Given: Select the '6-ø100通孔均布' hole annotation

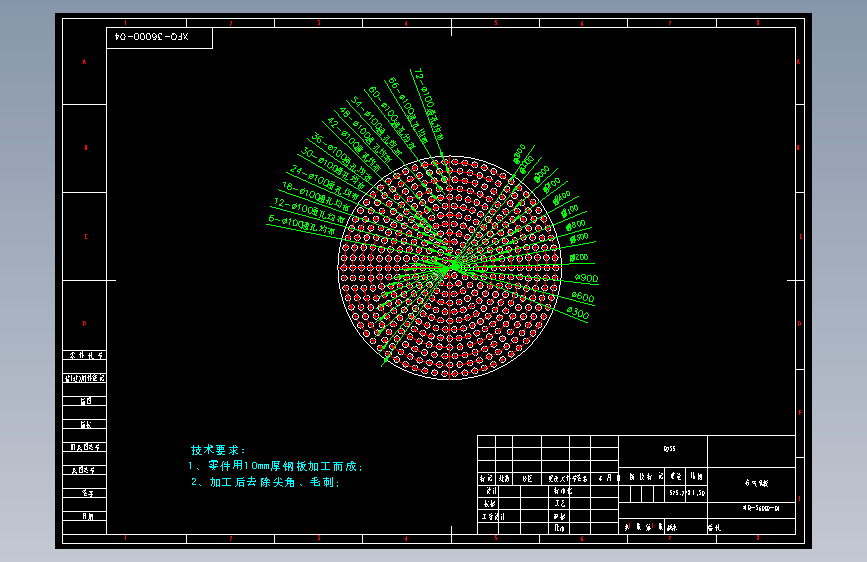Looking at the screenshot, I should click(x=302, y=225).
